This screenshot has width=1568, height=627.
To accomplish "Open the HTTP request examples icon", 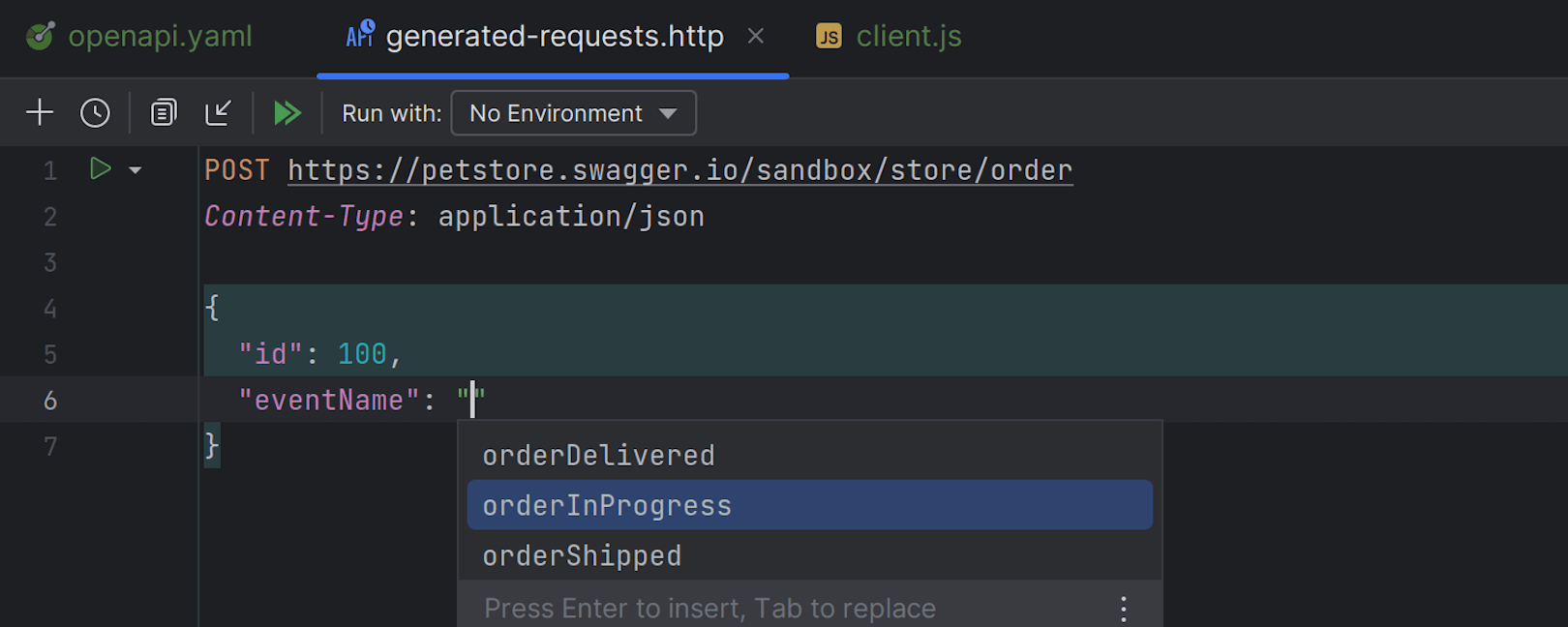I will pos(163,112).
